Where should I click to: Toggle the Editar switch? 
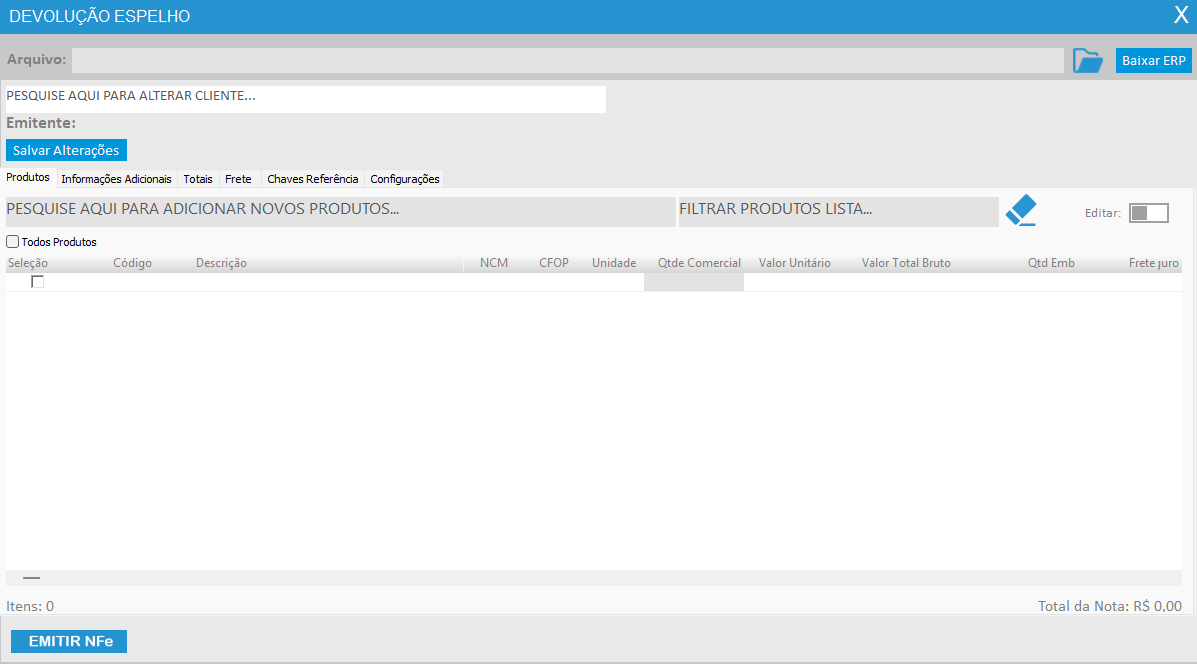point(1148,213)
